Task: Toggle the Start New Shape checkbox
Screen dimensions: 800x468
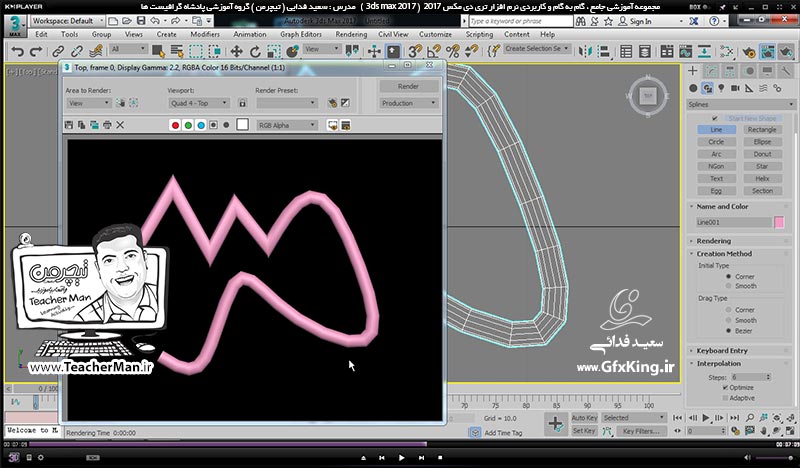Action: pos(715,118)
